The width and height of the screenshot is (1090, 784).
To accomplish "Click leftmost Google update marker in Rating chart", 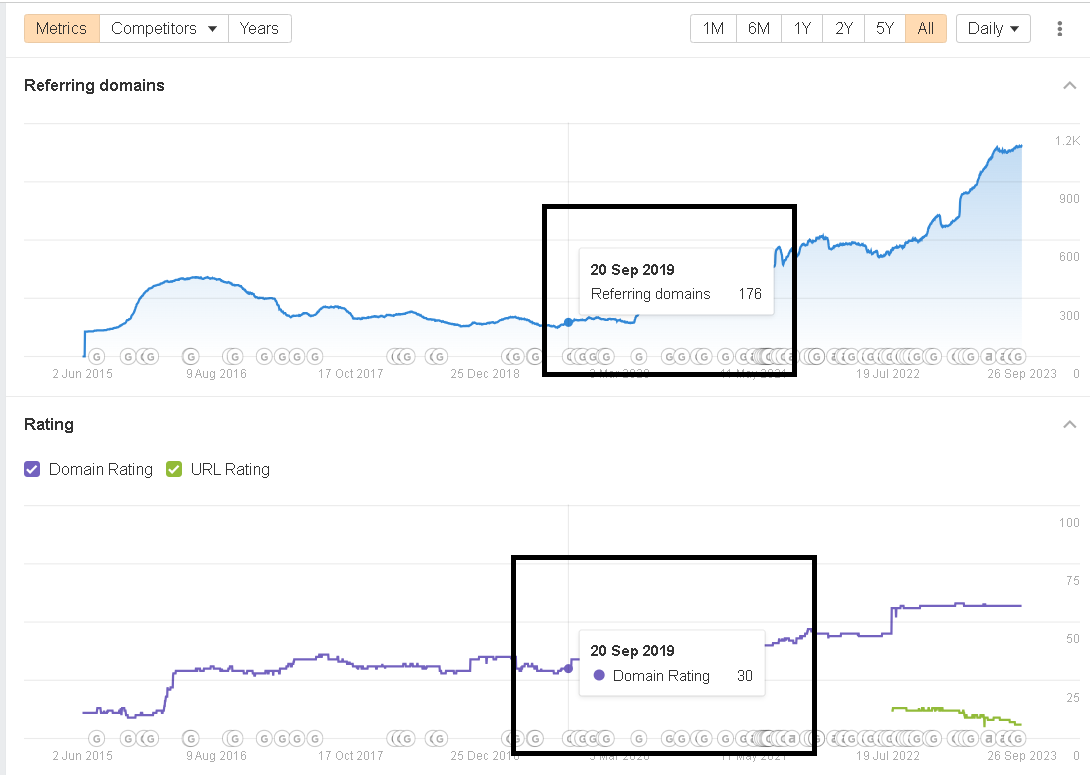I will (97, 740).
